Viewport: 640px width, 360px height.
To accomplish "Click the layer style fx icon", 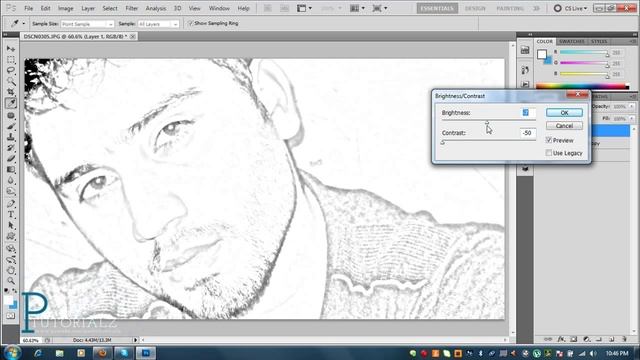I will (561, 339).
